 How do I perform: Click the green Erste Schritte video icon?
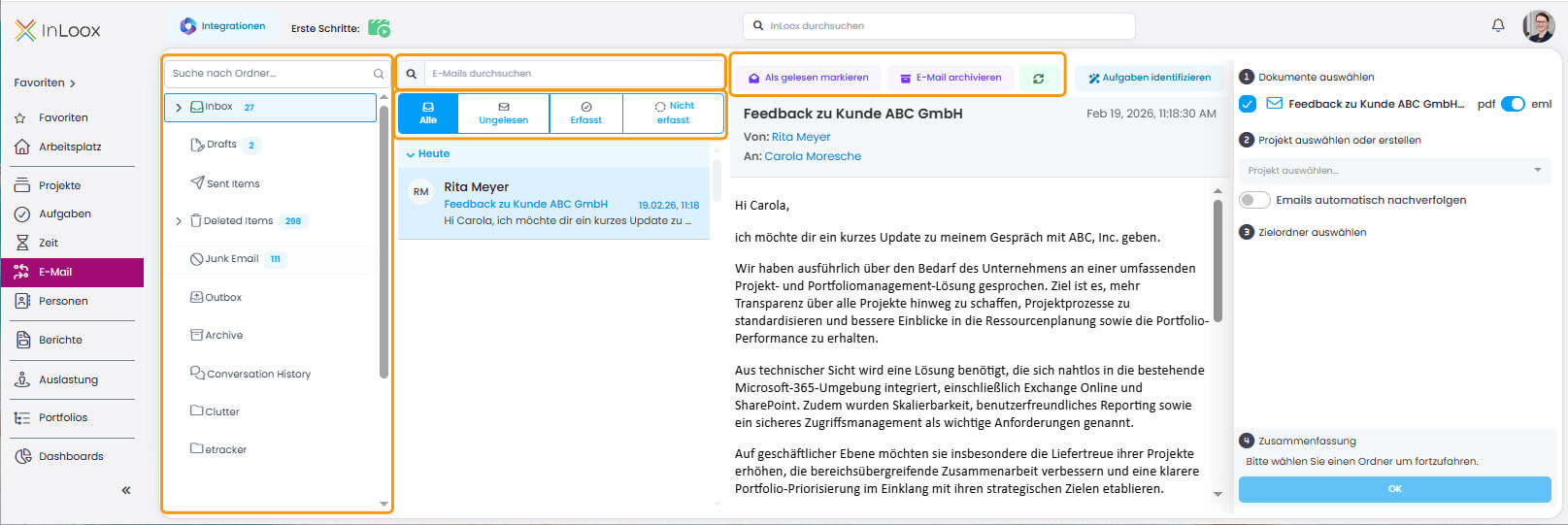tap(380, 27)
